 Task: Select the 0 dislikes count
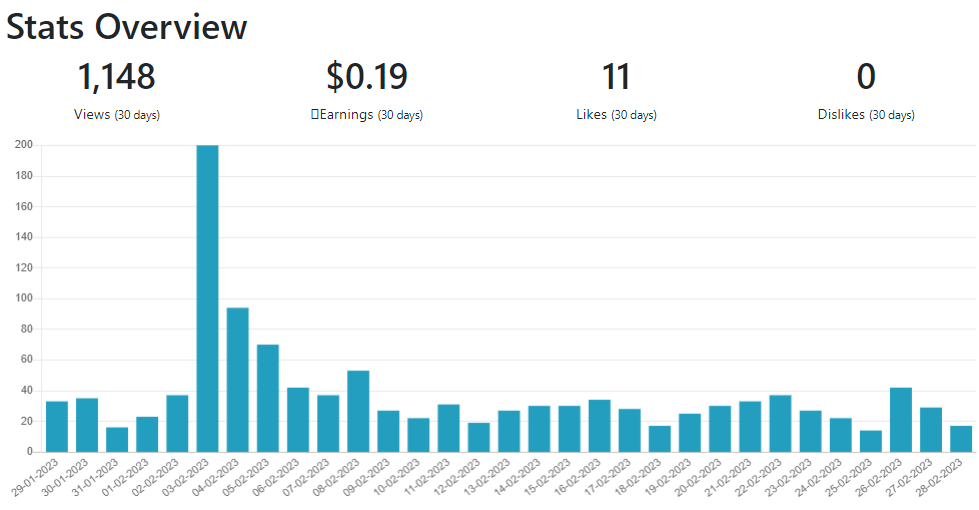866,76
